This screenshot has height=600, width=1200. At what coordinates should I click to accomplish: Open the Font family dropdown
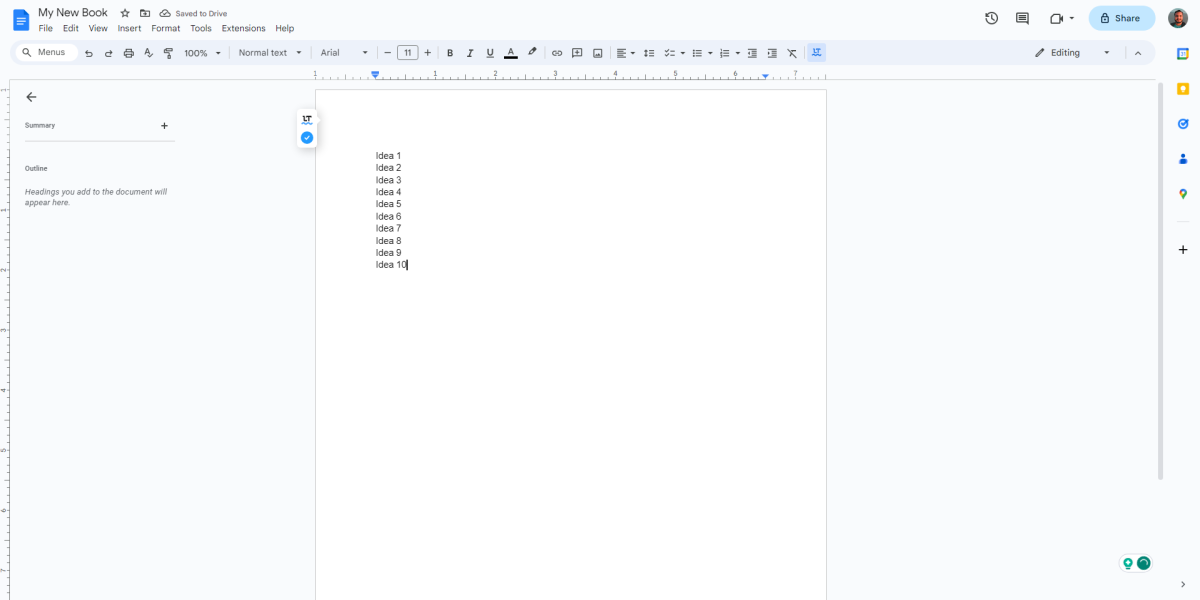coord(344,52)
